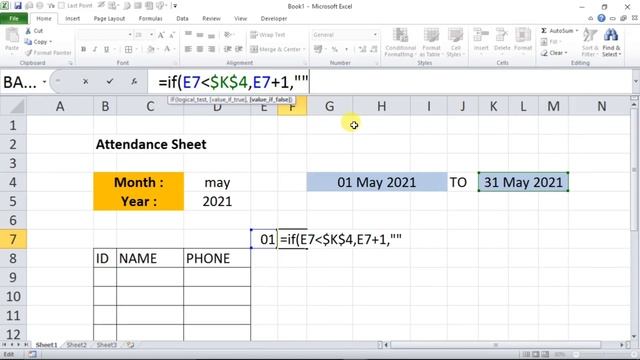Image resolution: width=640 pixels, height=360 pixels.
Task: Apply Bold formatting
Action: tap(83, 49)
